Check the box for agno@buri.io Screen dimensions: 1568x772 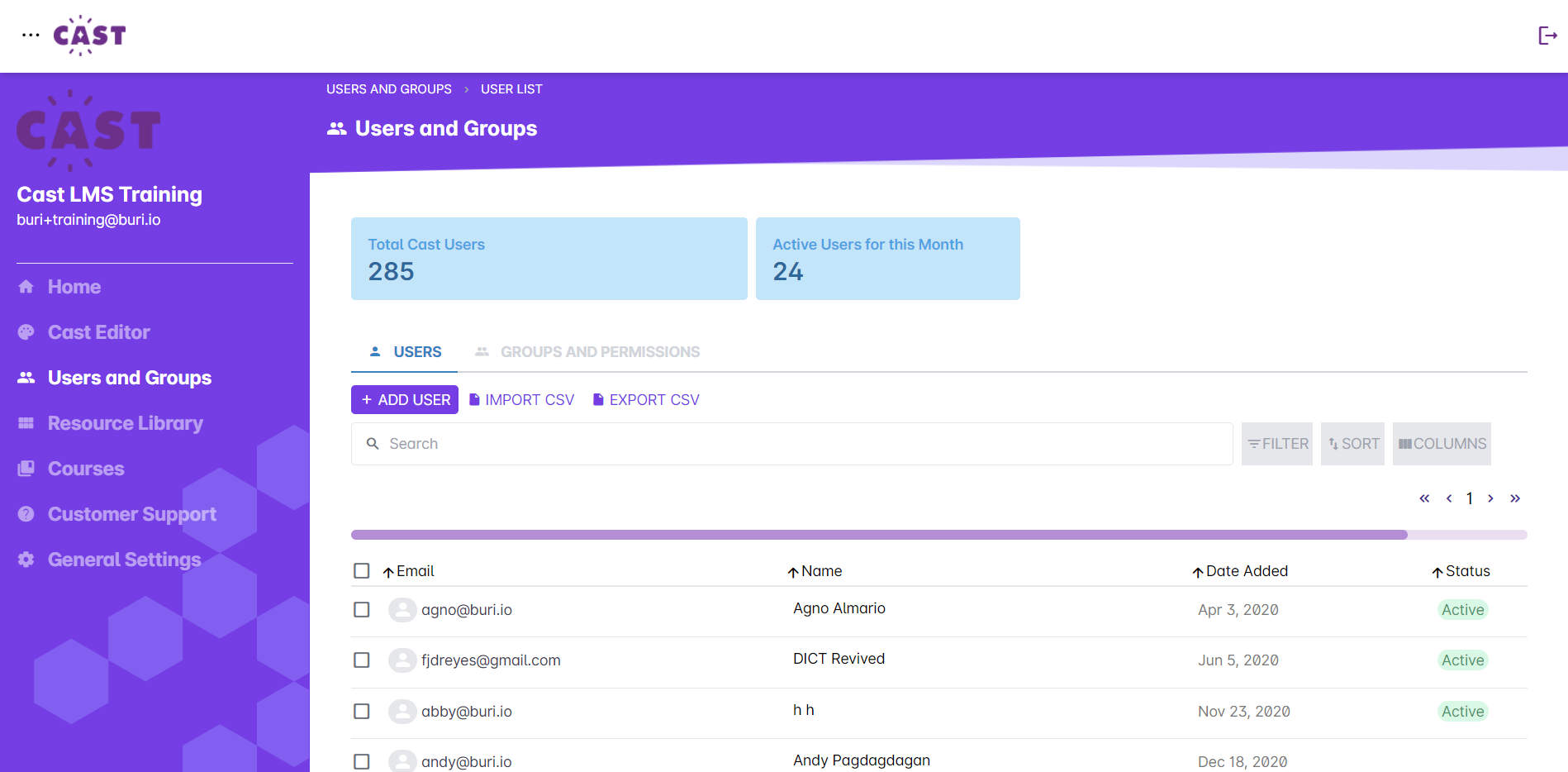point(362,610)
